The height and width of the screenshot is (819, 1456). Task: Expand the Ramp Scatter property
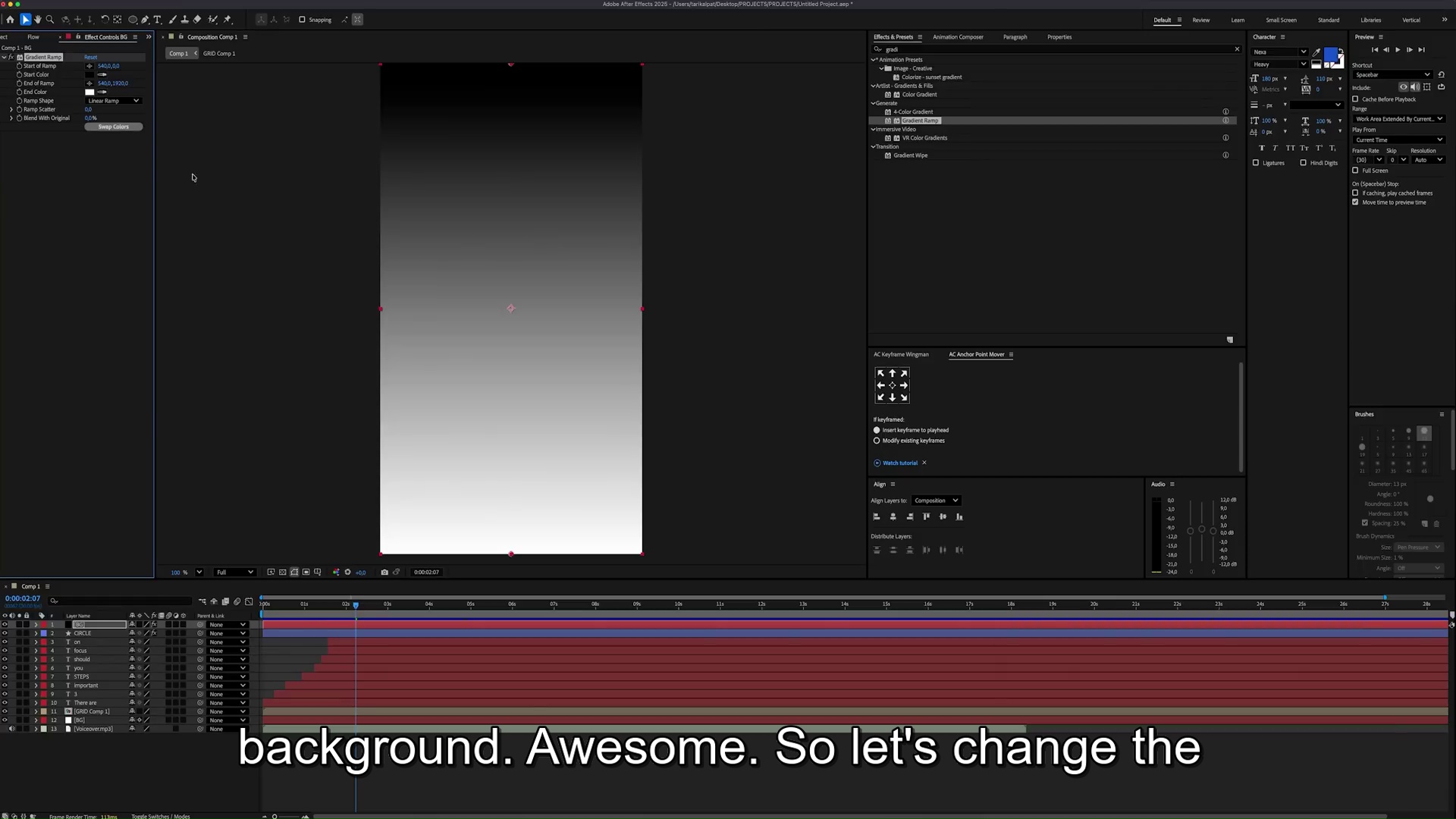[x=11, y=109]
